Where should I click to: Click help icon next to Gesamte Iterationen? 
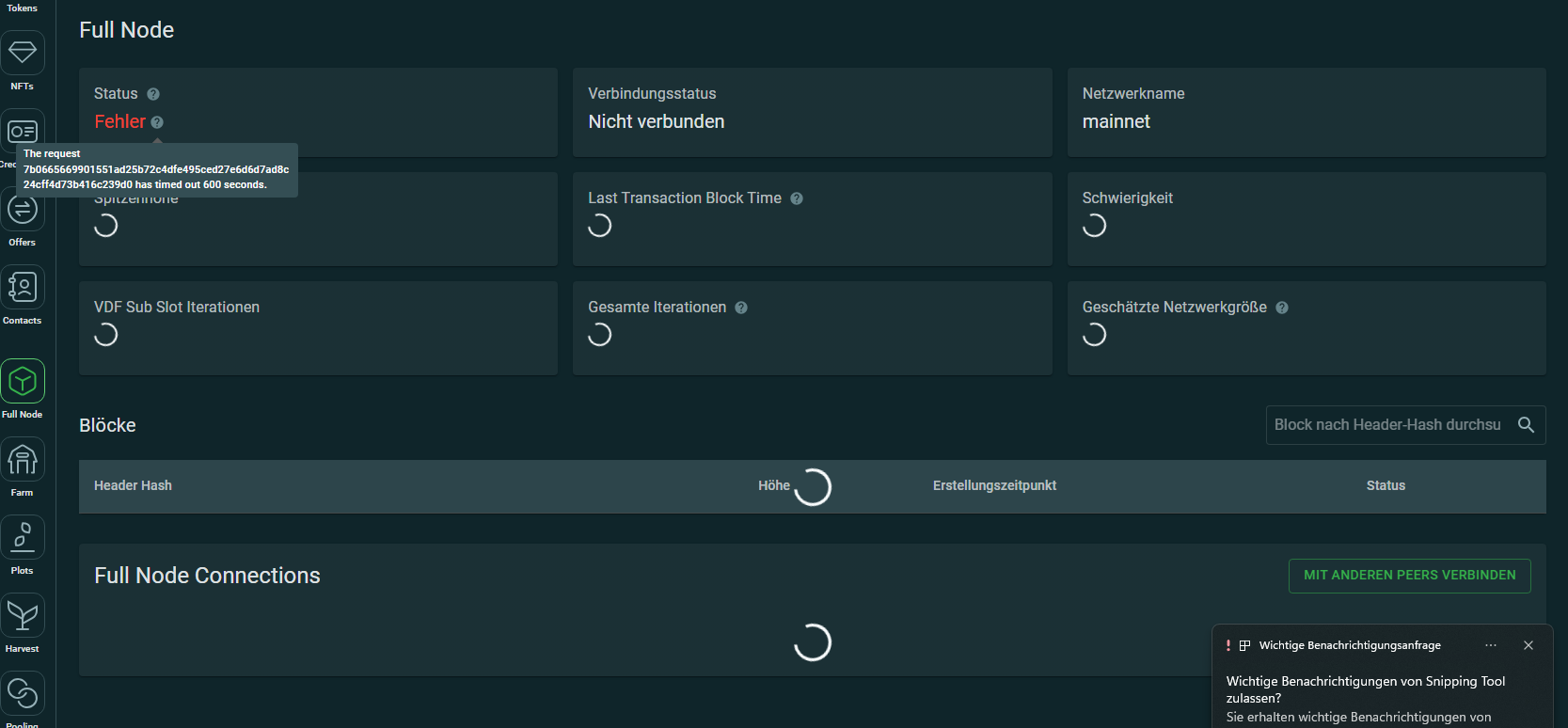[741, 308]
